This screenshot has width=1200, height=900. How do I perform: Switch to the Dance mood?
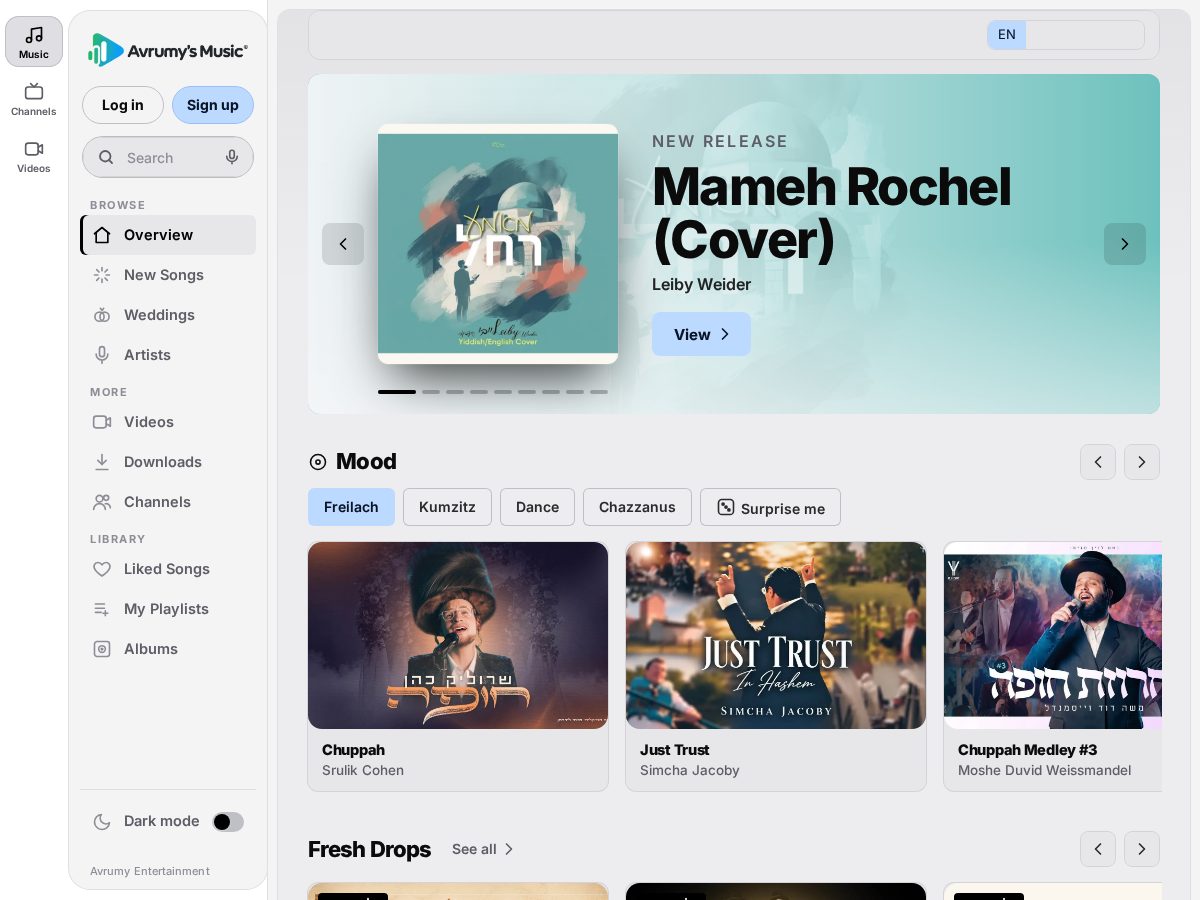(x=537, y=507)
